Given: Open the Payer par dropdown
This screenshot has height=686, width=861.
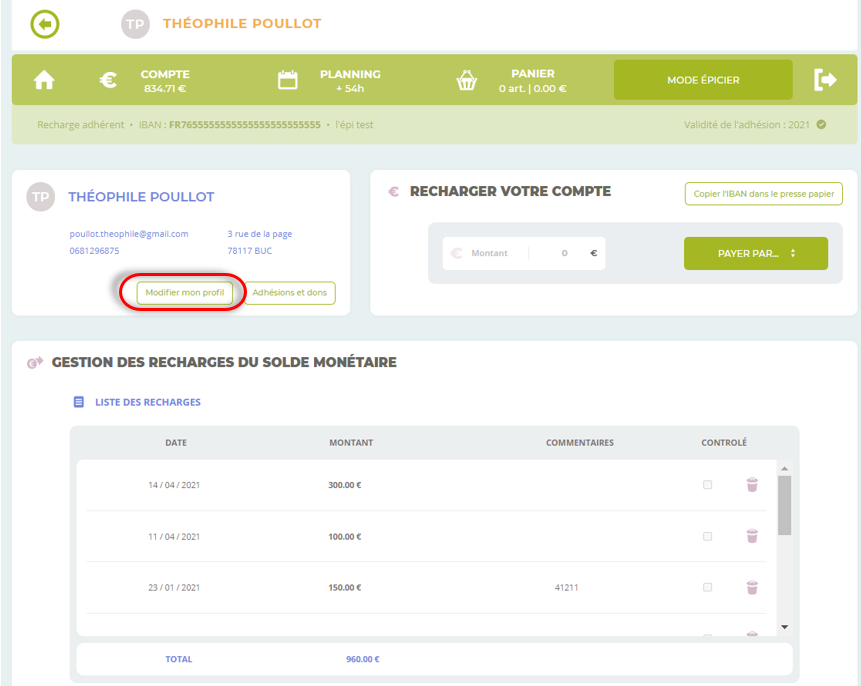Looking at the screenshot, I should tap(755, 253).
